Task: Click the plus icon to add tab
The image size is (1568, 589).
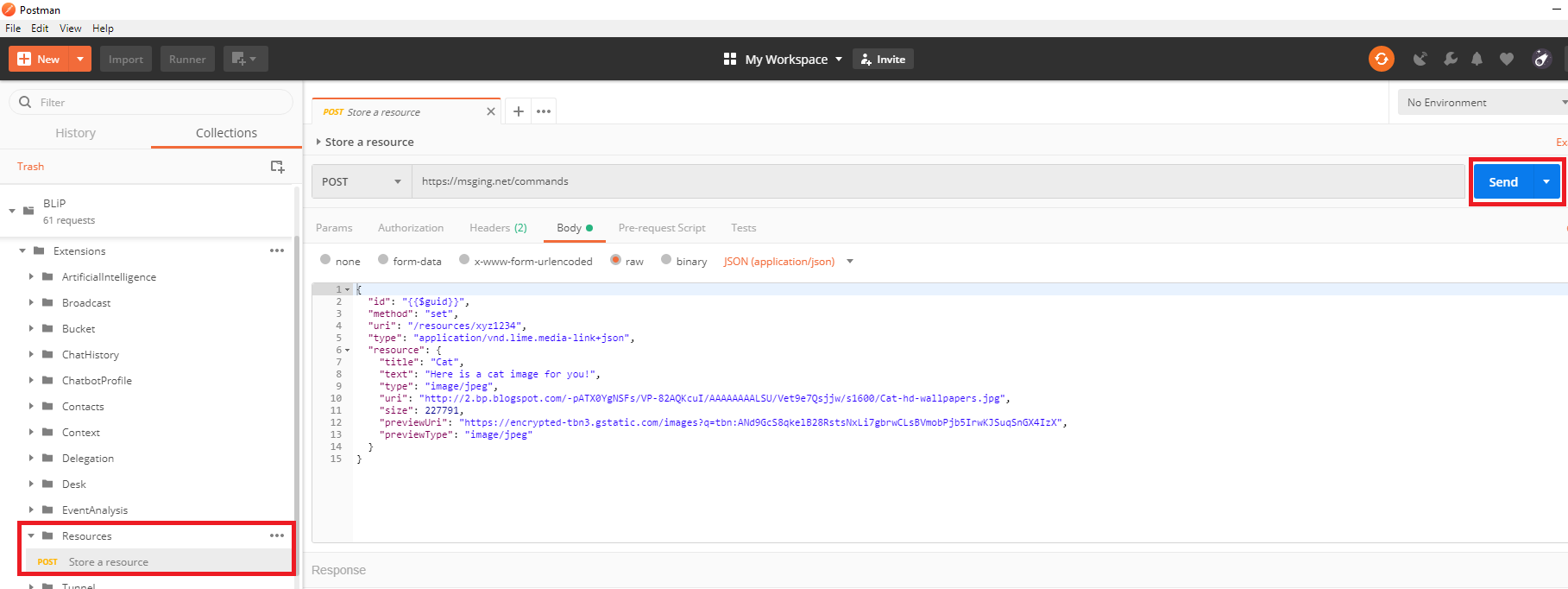Action: 519,111
